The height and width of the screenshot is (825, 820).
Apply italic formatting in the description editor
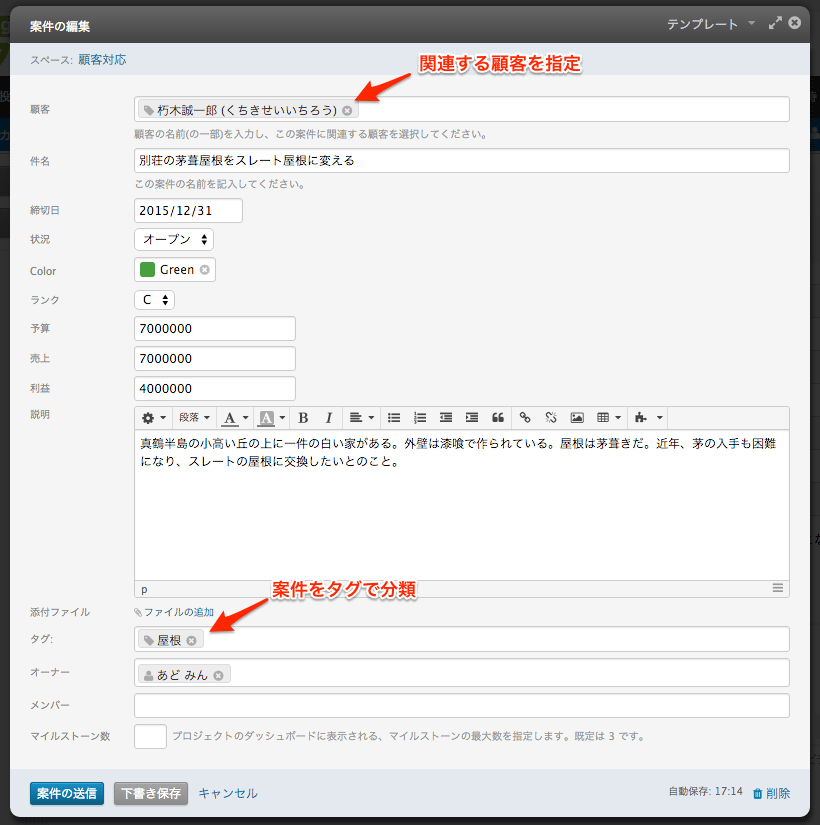coord(327,417)
